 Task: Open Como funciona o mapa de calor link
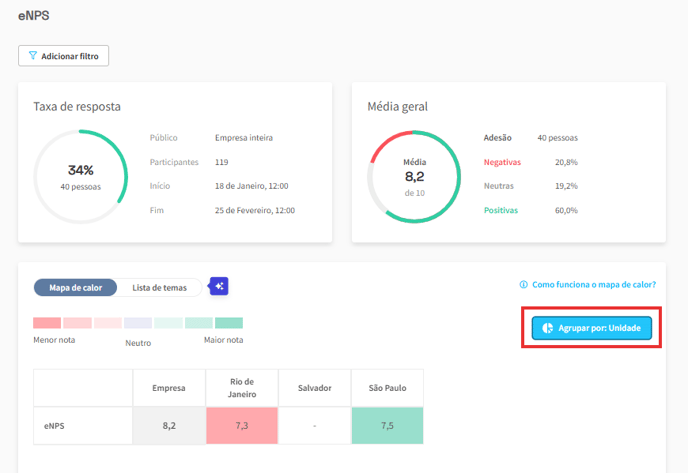593,285
